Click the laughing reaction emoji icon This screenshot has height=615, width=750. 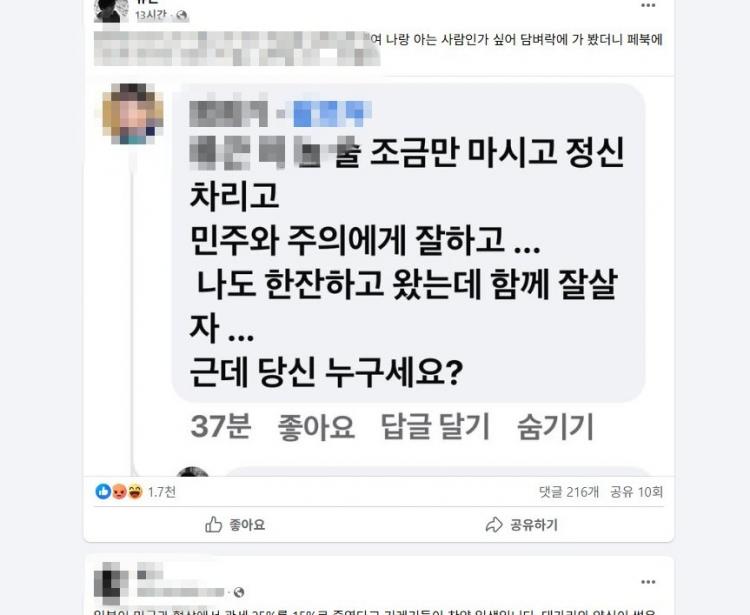(x=135, y=492)
